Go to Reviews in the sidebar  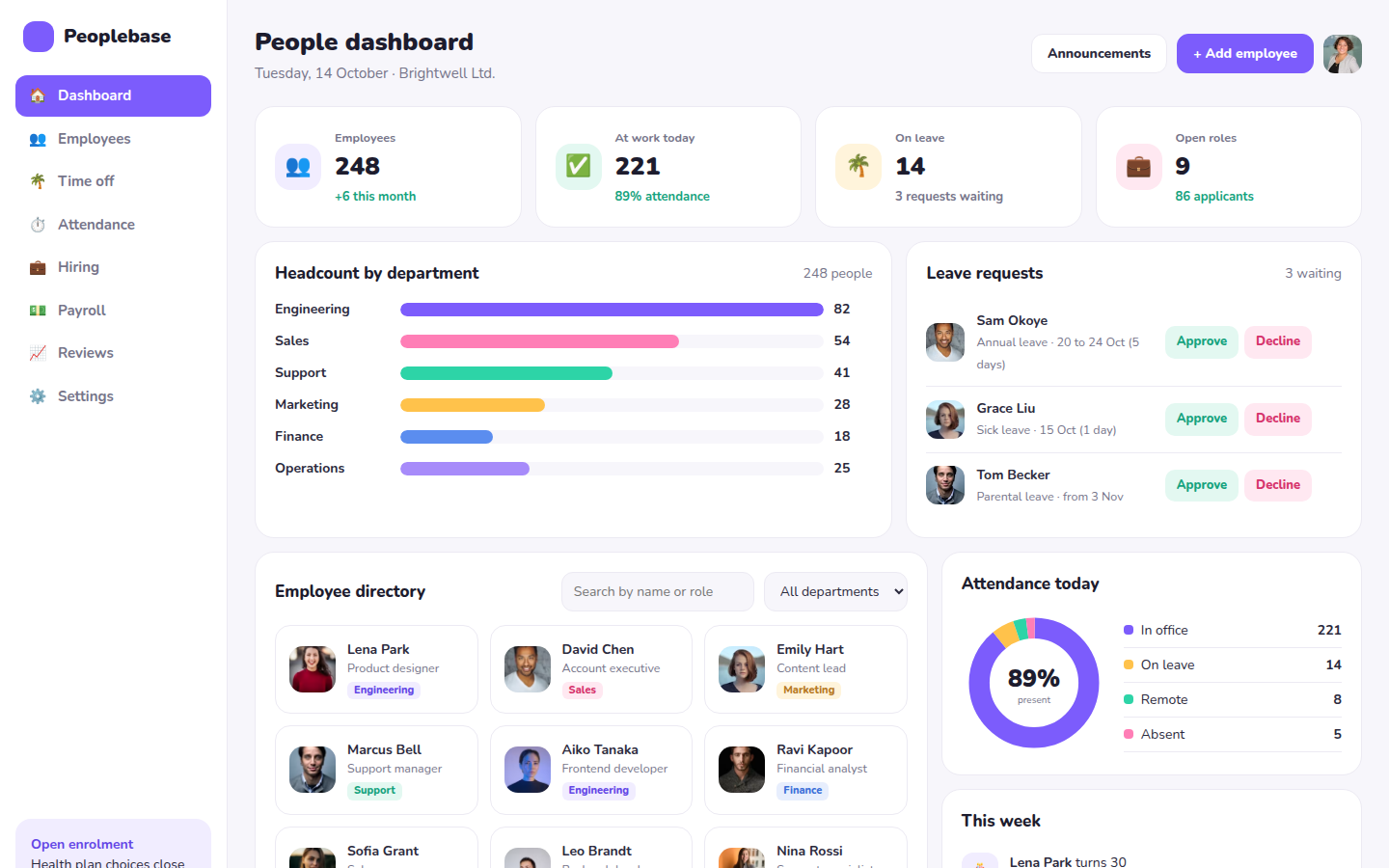click(113, 353)
